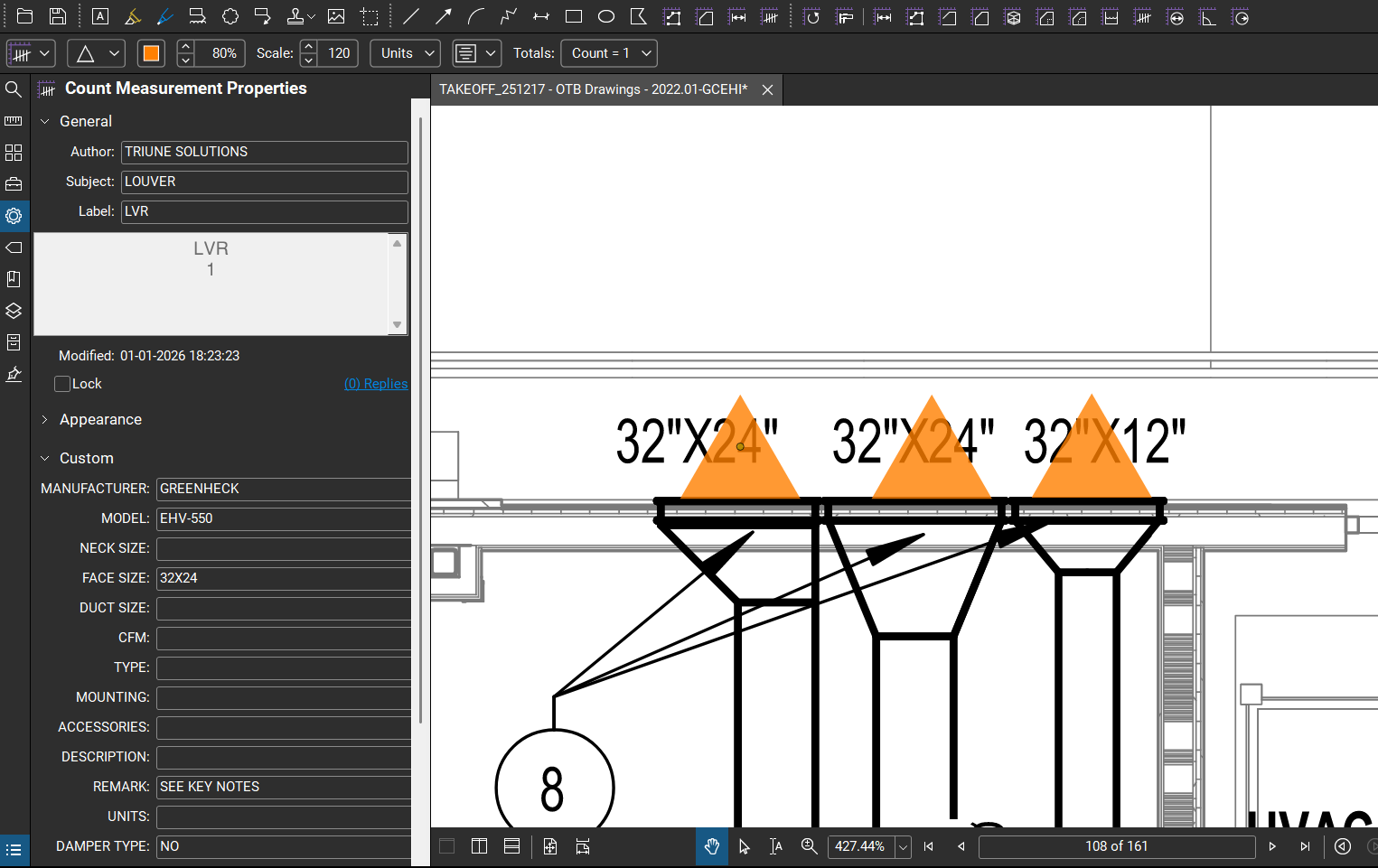
Task: Select the Snapshot selection tool
Action: tap(369, 16)
